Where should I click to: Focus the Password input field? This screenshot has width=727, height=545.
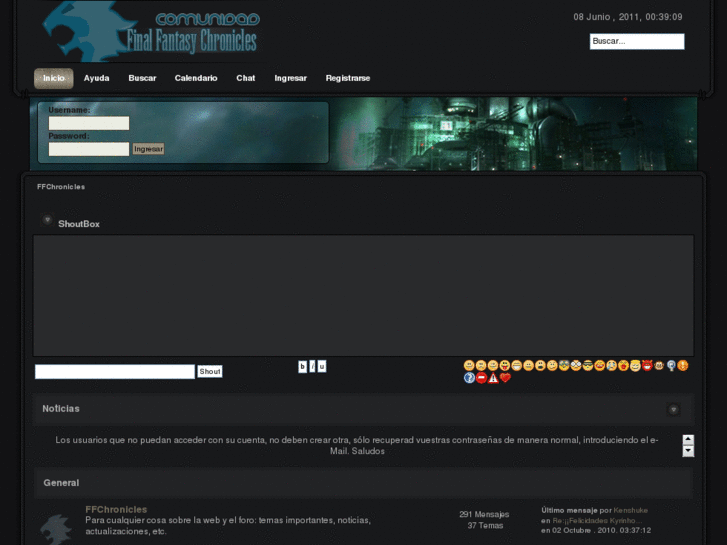click(89, 149)
